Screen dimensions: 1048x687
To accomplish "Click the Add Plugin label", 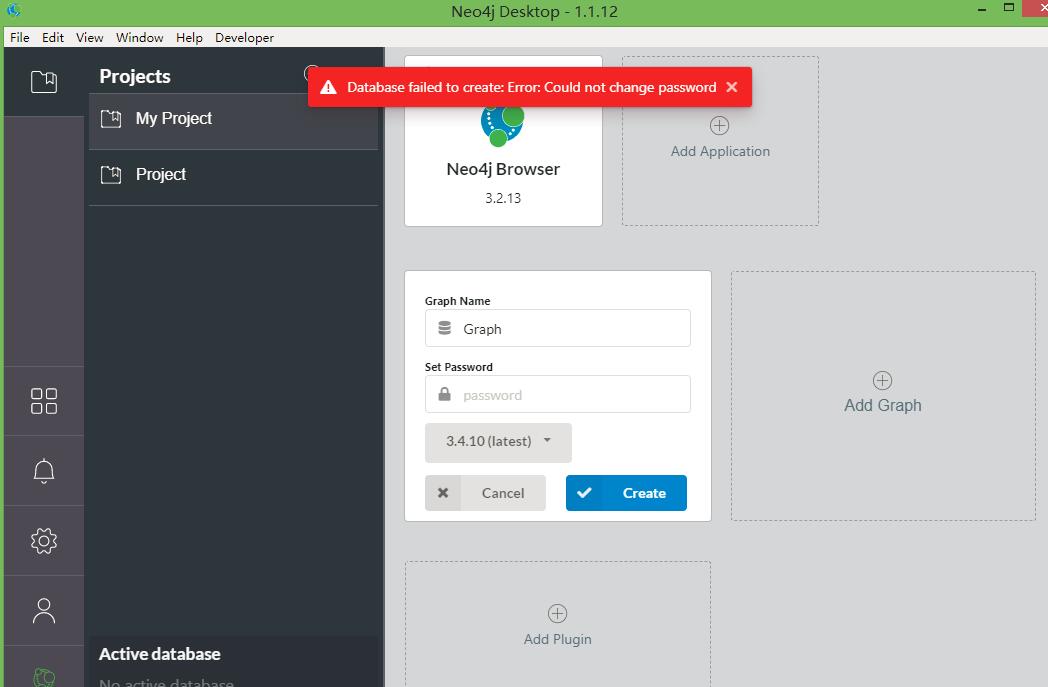I will [x=557, y=639].
